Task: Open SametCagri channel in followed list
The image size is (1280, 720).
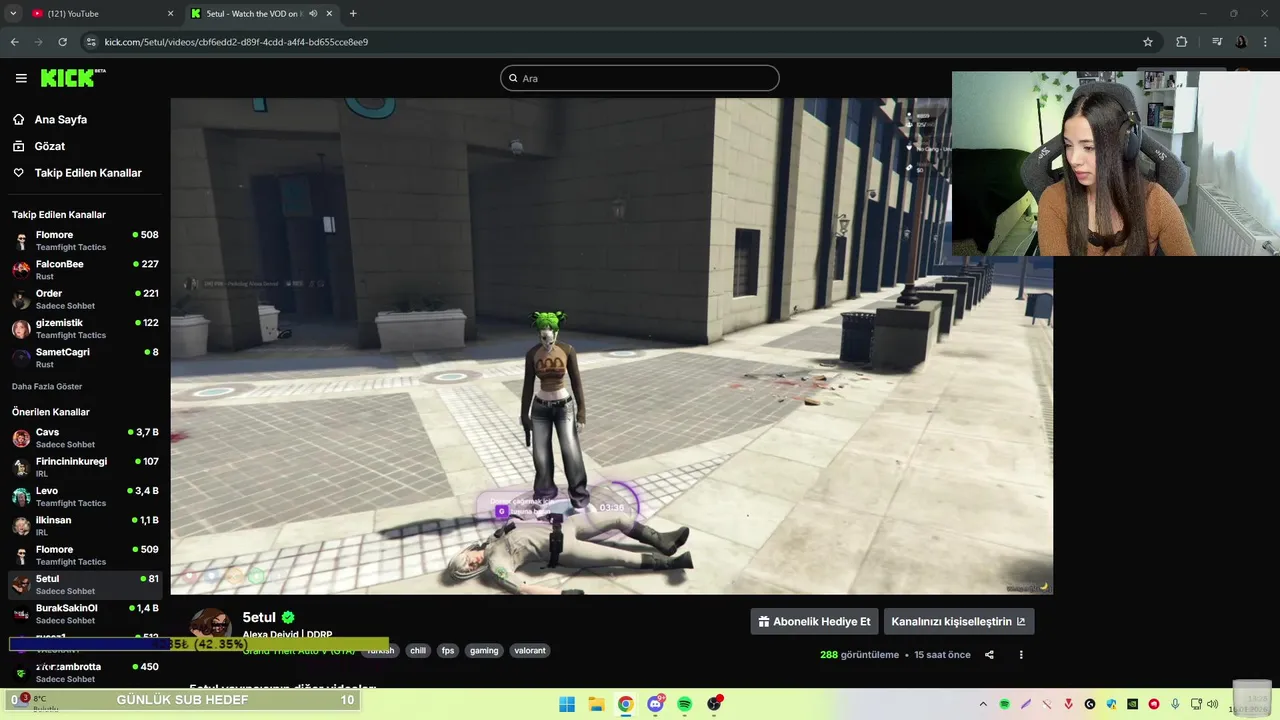Action: [85, 358]
